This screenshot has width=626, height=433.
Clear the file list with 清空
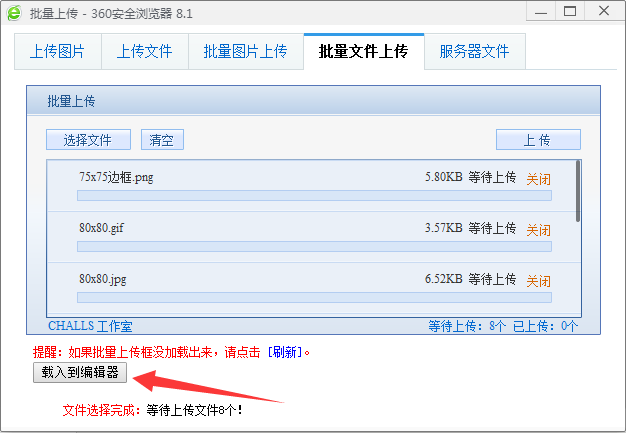pos(161,140)
